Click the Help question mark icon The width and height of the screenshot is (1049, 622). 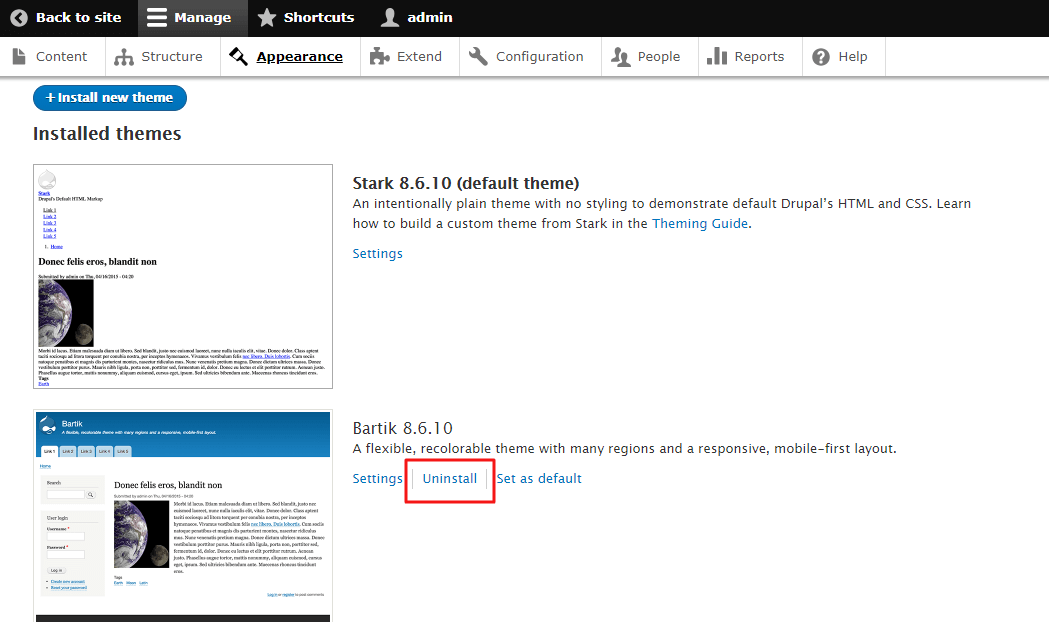point(821,57)
